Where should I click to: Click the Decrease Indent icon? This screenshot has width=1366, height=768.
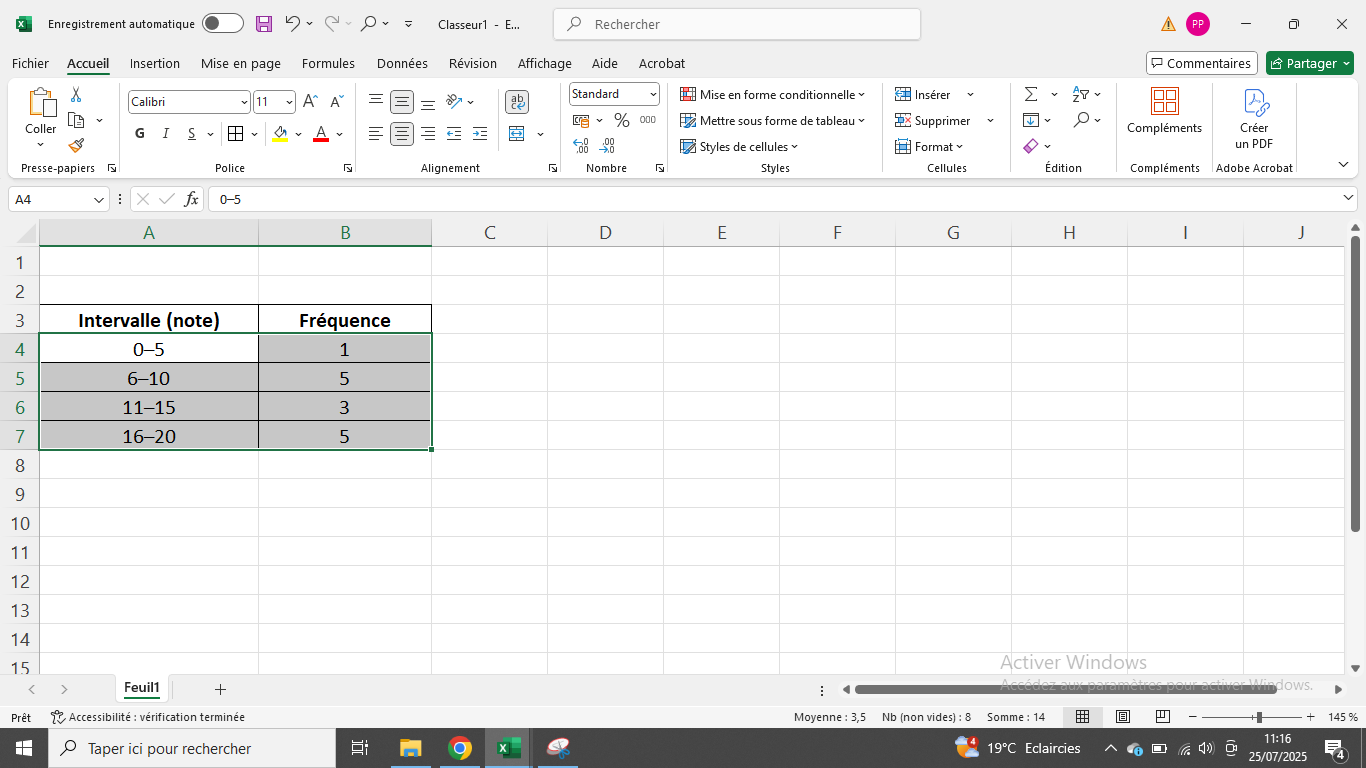[454, 134]
